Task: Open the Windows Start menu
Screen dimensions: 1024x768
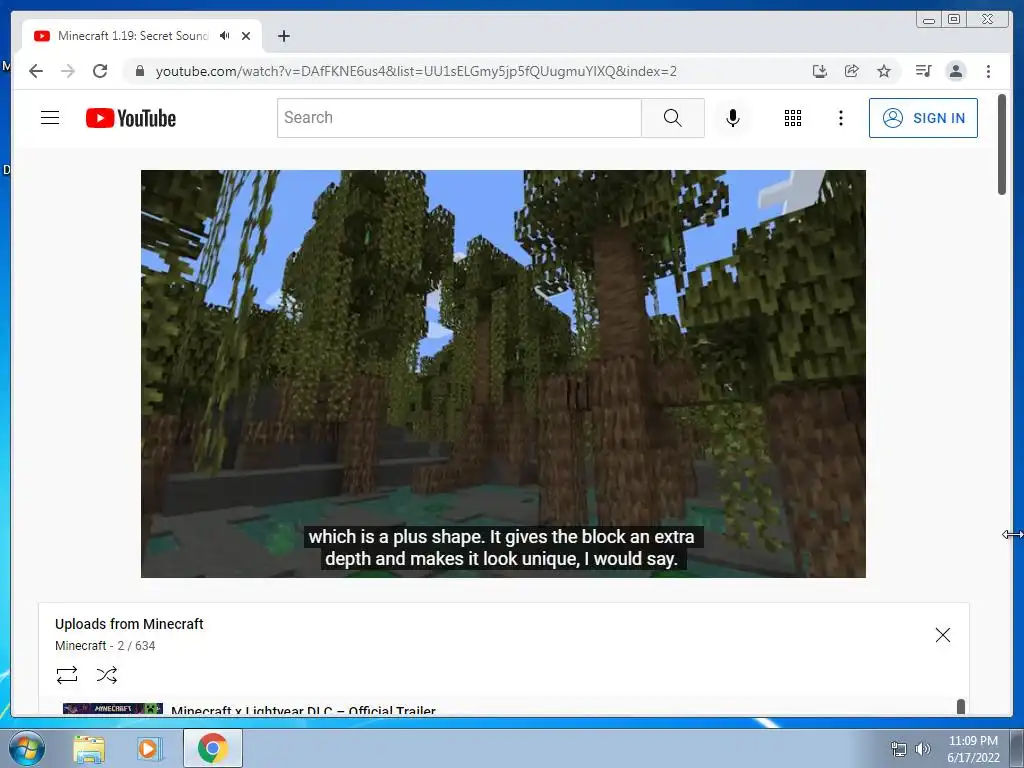Action: point(27,748)
